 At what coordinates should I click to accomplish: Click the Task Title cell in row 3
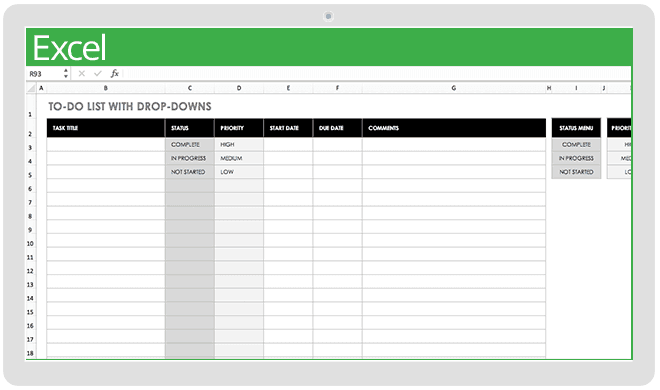(106, 144)
